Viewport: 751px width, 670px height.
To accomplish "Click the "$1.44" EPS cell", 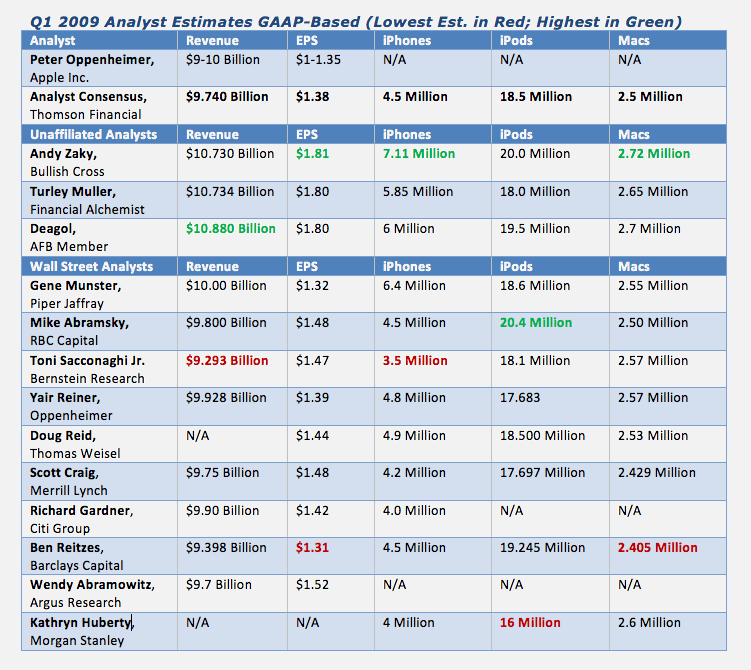I will click(312, 436).
